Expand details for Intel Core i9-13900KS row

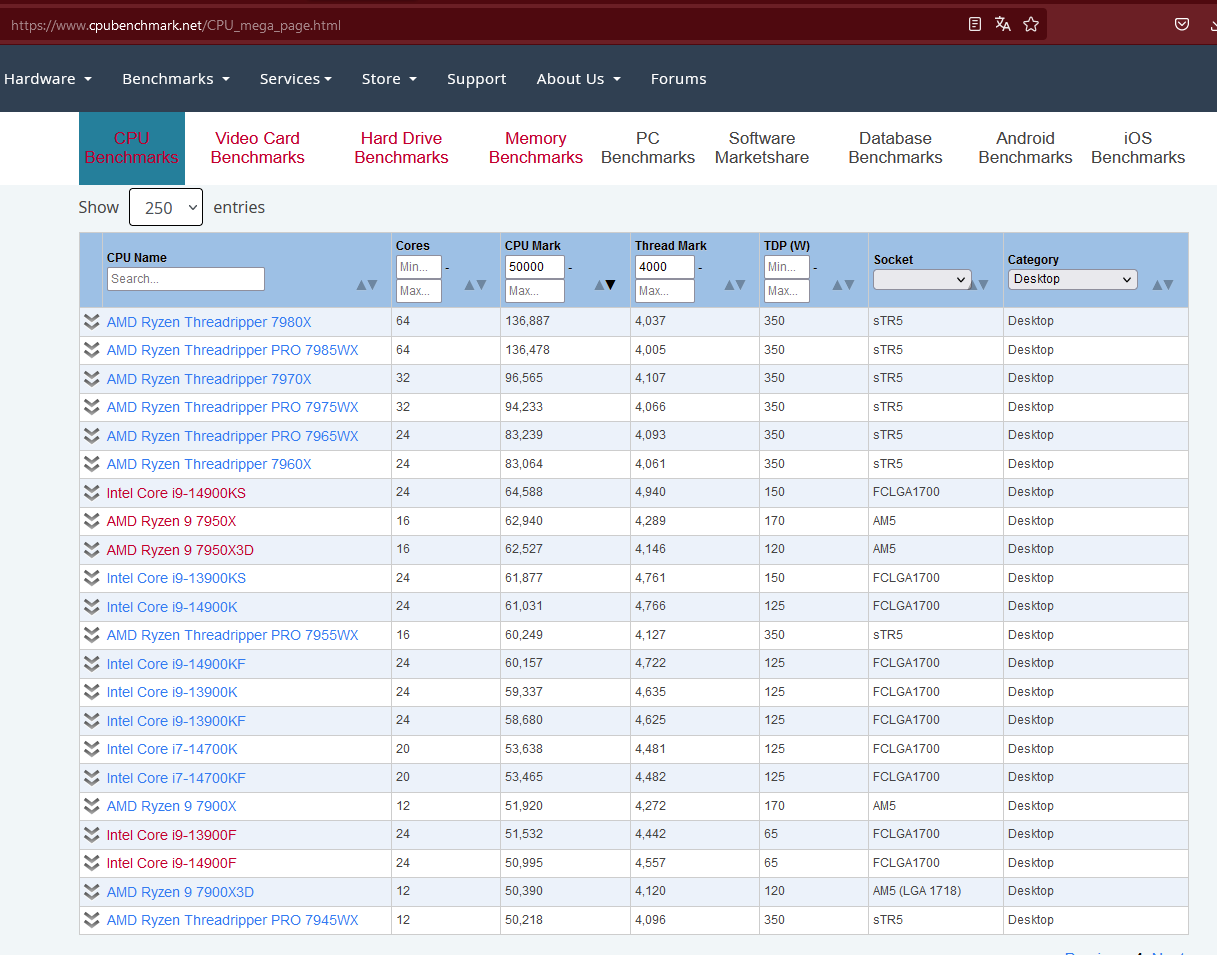(x=92, y=578)
